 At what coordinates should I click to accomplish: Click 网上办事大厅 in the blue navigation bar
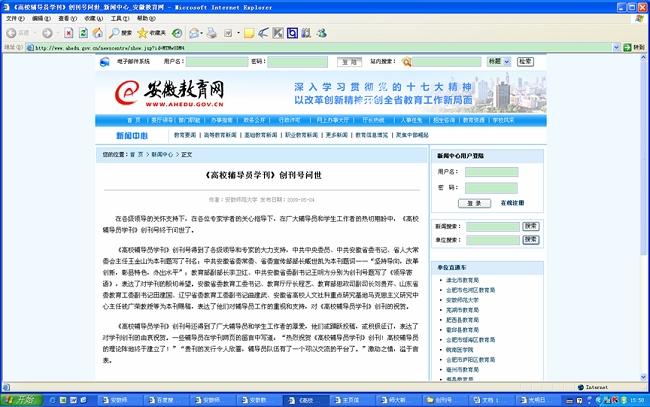(332, 120)
